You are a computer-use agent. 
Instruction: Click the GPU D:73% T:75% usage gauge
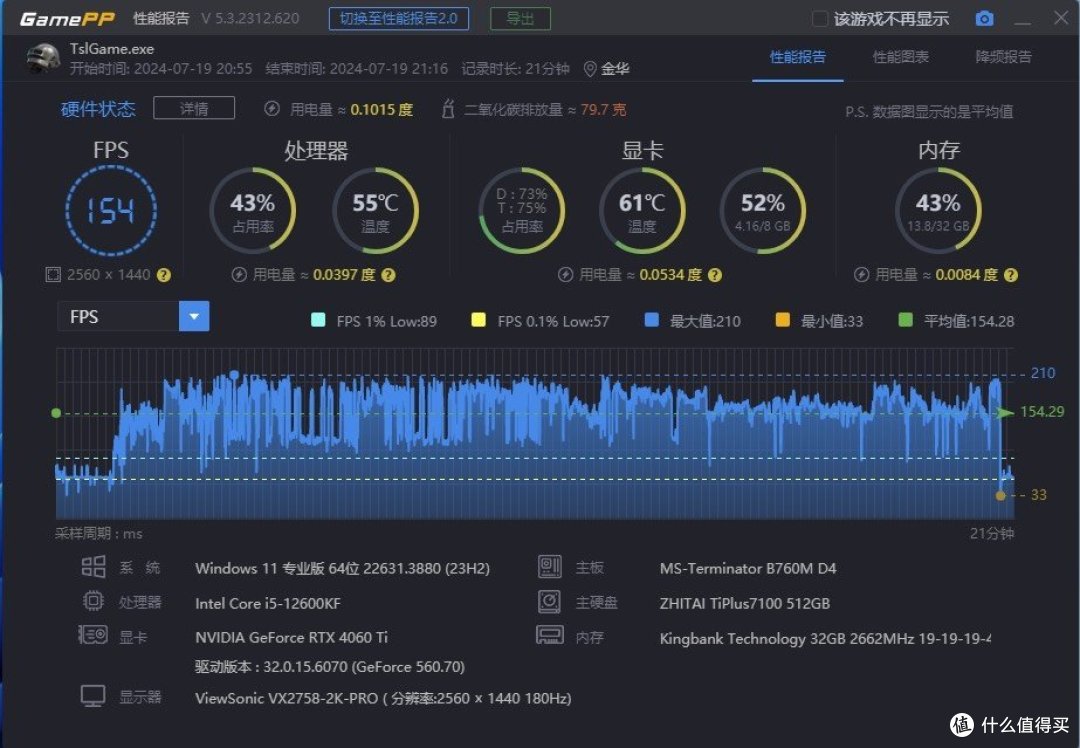[x=521, y=211]
